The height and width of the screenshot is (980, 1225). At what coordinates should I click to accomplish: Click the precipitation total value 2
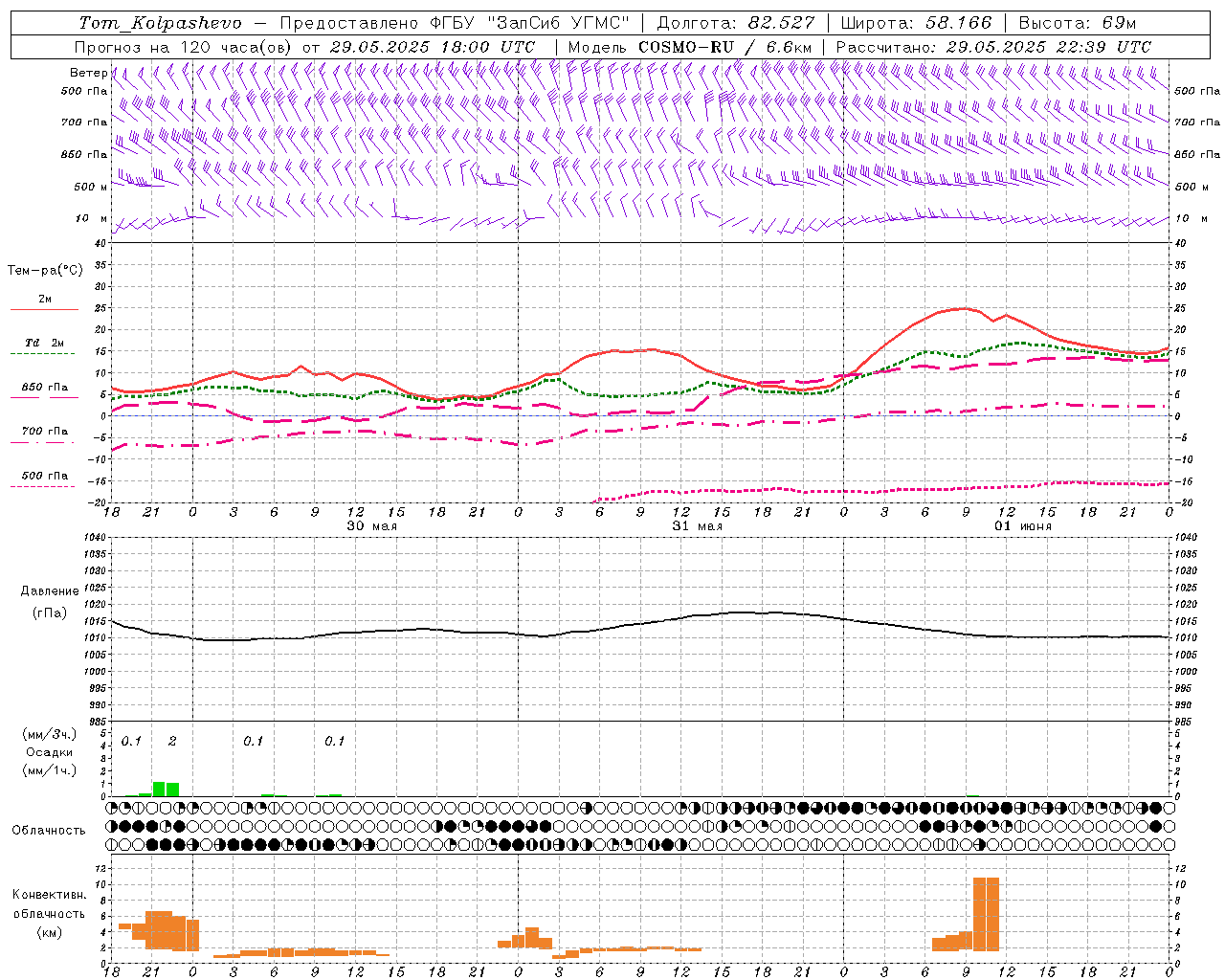[x=172, y=741]
